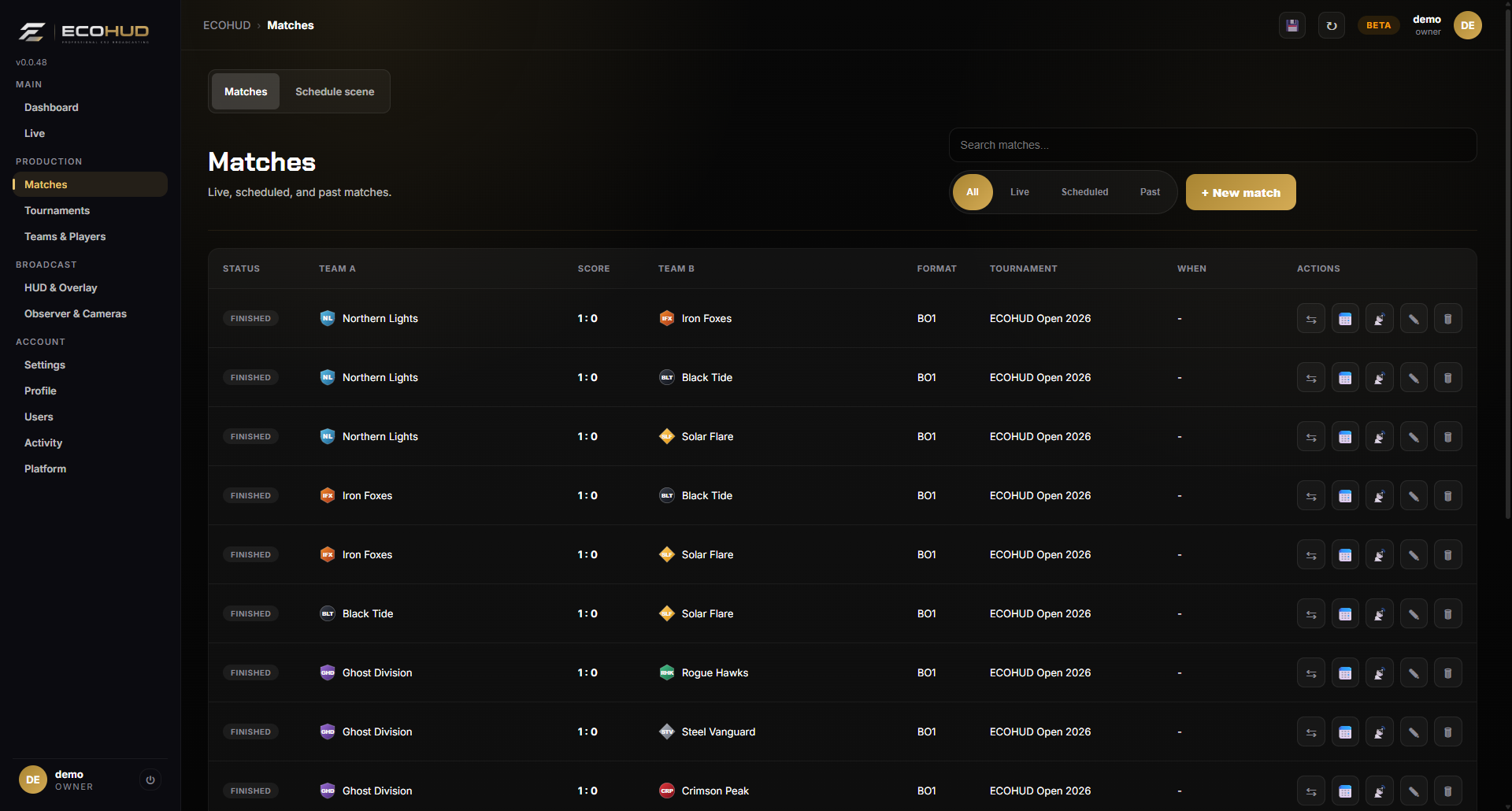Viewport: 1512px width, 811px height.
Task: Select the Matches tab above the heading
Action: point(246,91)
